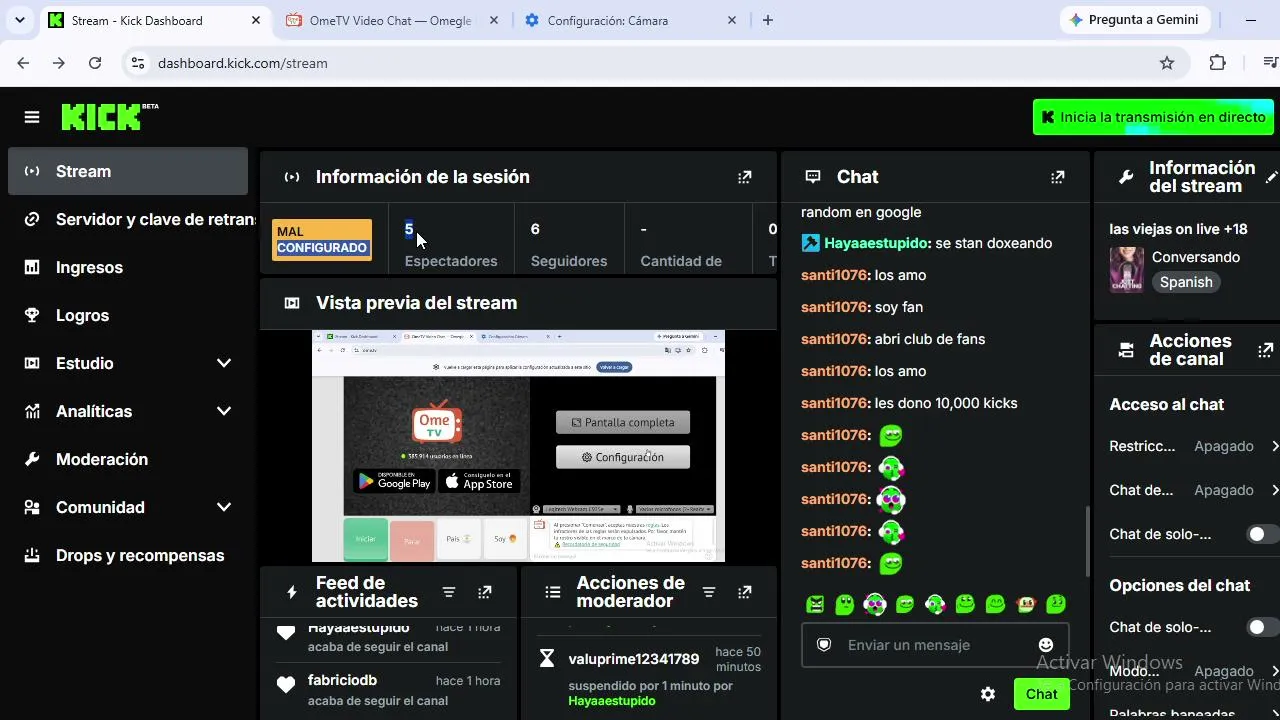Open Chrome tab search dropdown arrow

click(19, 20)
